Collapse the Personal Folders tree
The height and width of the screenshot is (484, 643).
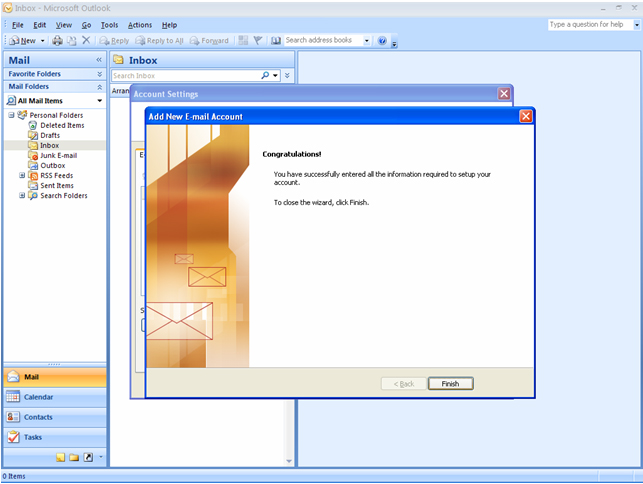click(11, 115)
